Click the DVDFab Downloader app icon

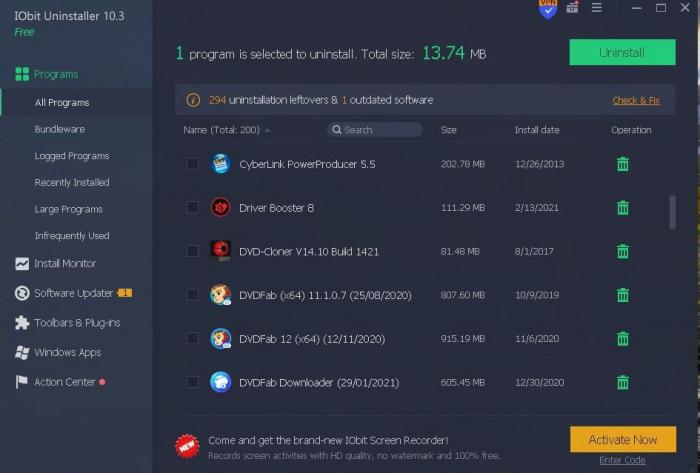tap(221, 382)
